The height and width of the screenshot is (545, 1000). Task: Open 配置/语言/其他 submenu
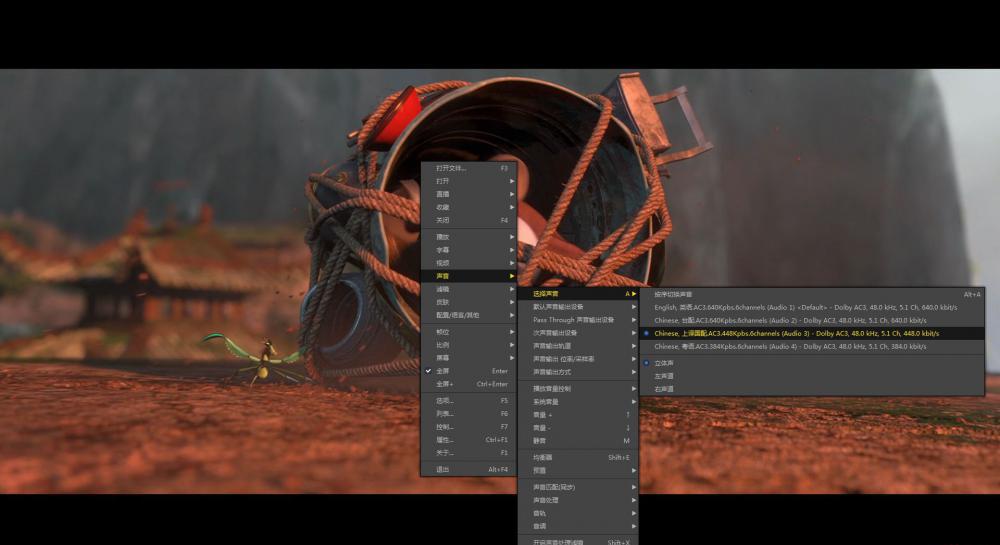point(469,315)
